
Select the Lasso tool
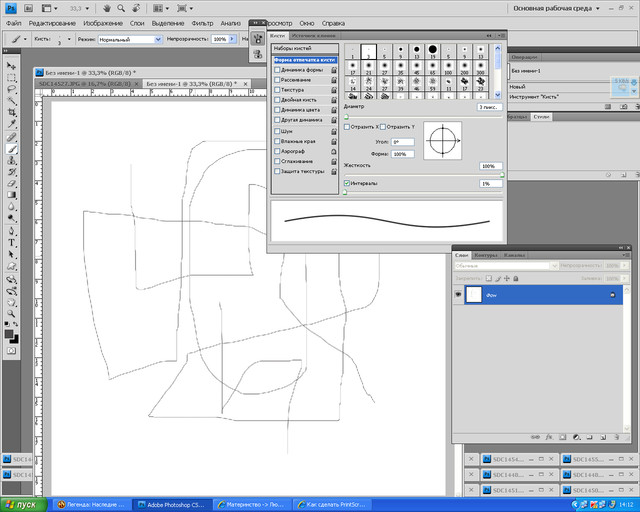[x=12, y=89]
